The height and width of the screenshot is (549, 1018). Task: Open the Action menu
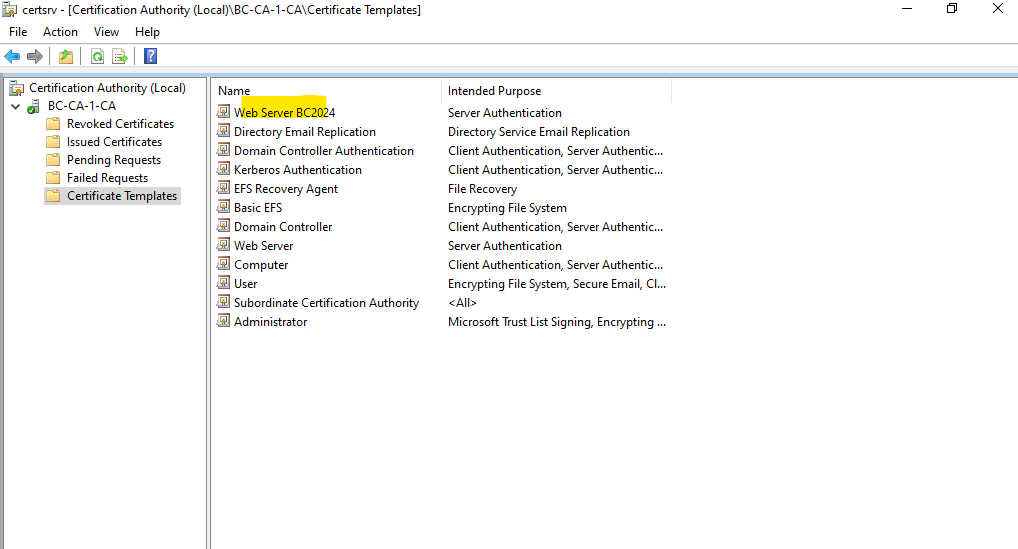[60, 32]
